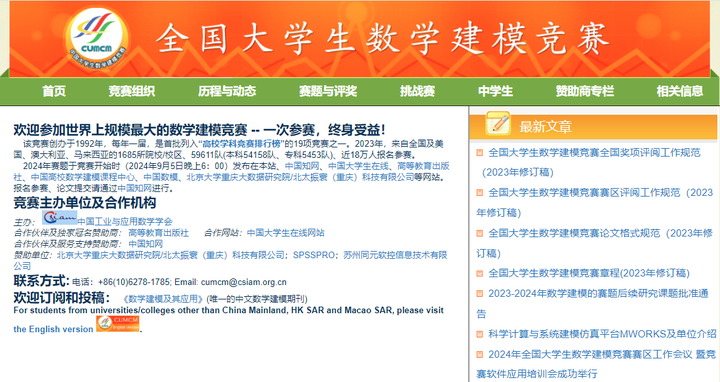Open the 高校学科竞赛排行榜 link
Image resolution: width=720 pixels, height=382 pixels.
pos(242,144)
